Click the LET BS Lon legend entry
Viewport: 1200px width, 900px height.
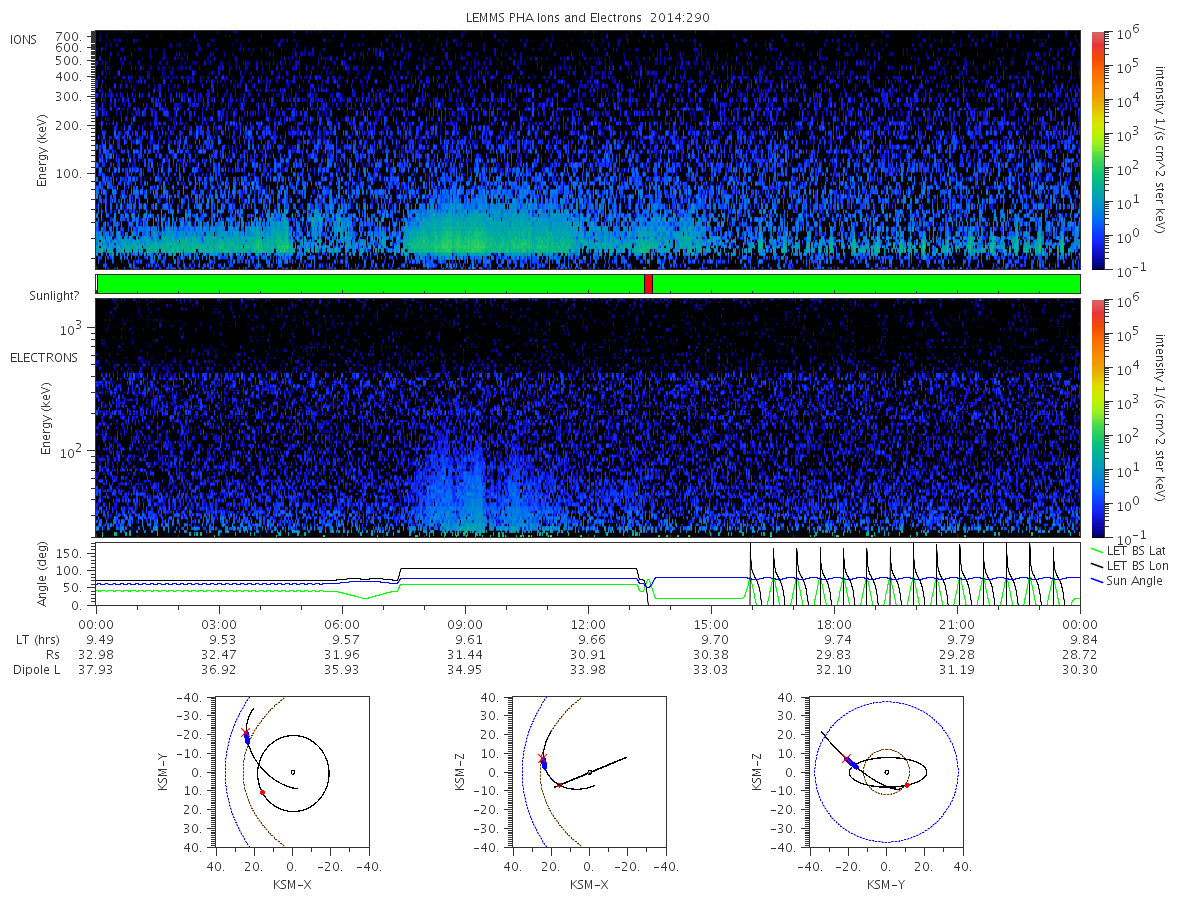1130,566
